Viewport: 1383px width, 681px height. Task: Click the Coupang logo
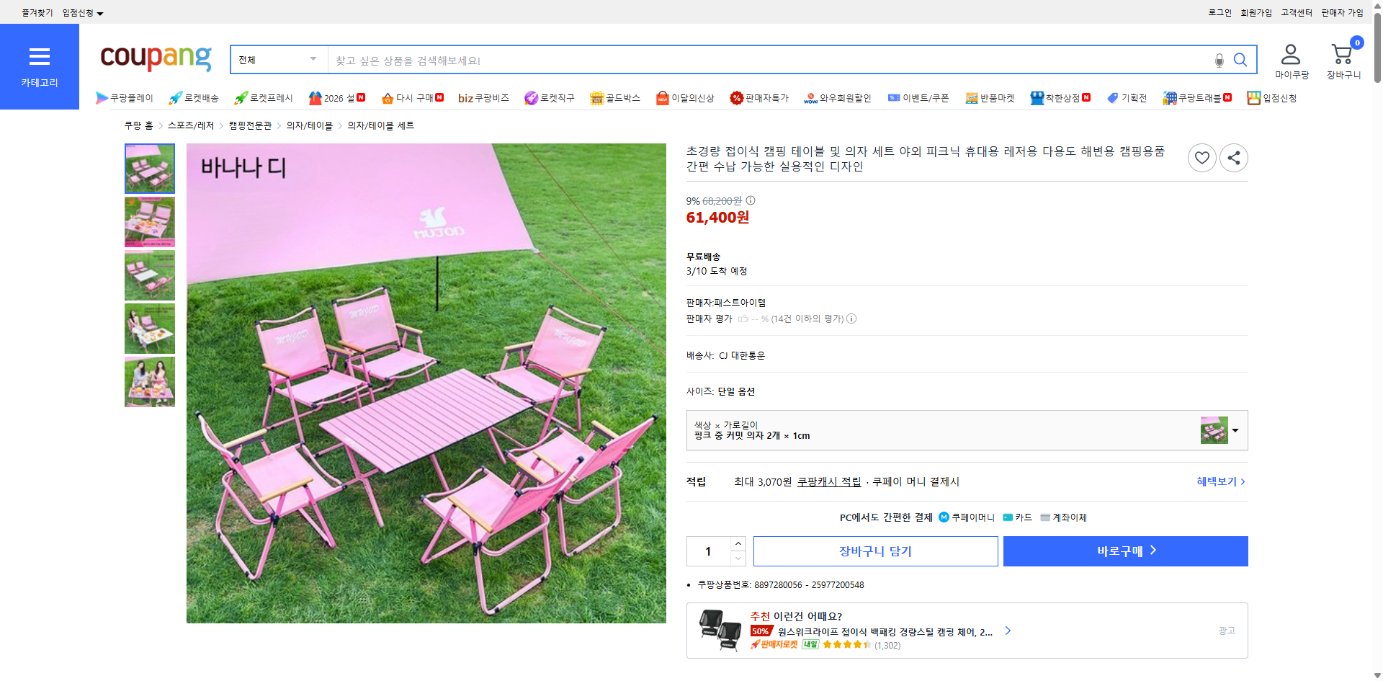coord(155,59)
